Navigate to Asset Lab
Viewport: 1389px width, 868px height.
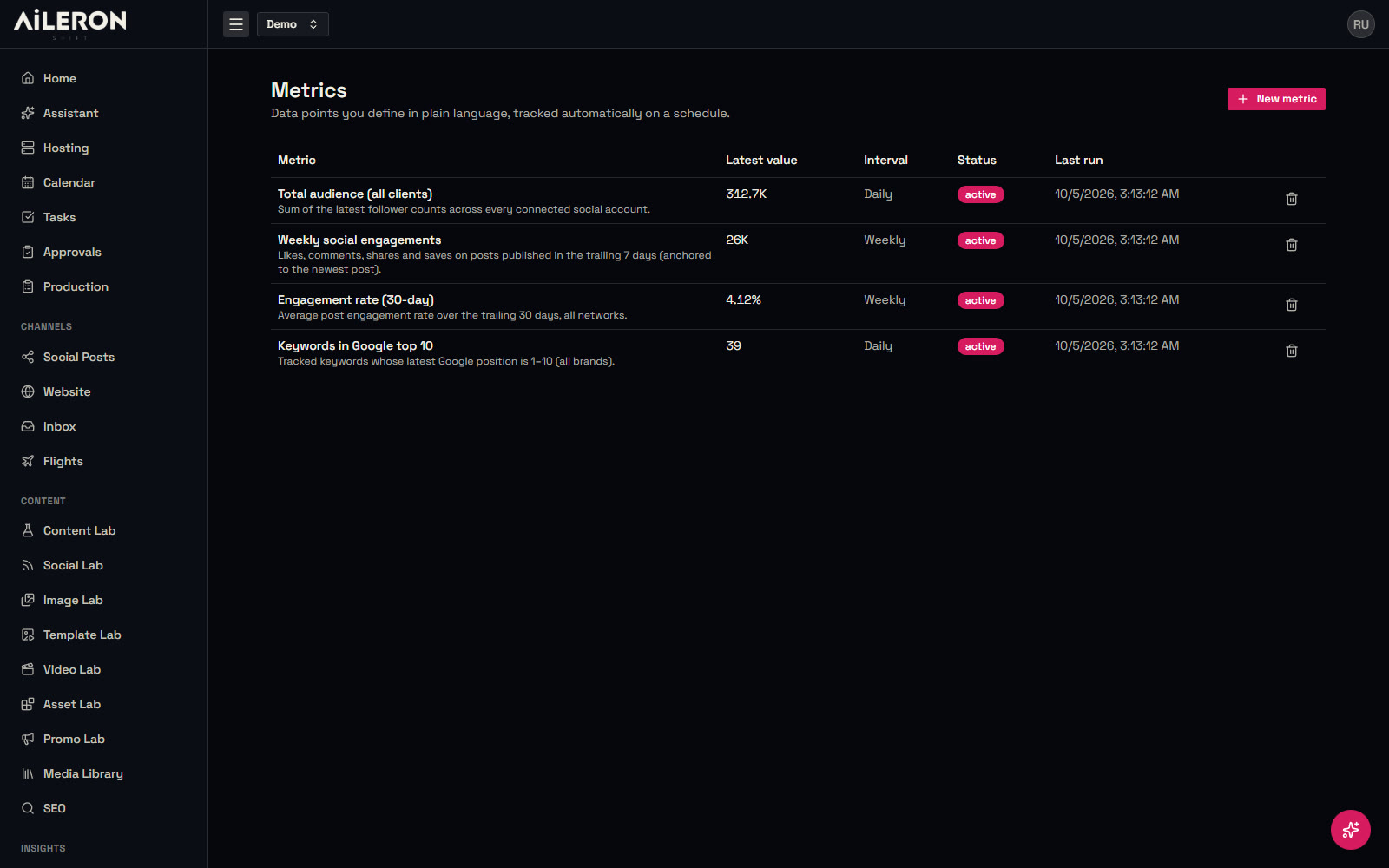click(x=104, y=704)
